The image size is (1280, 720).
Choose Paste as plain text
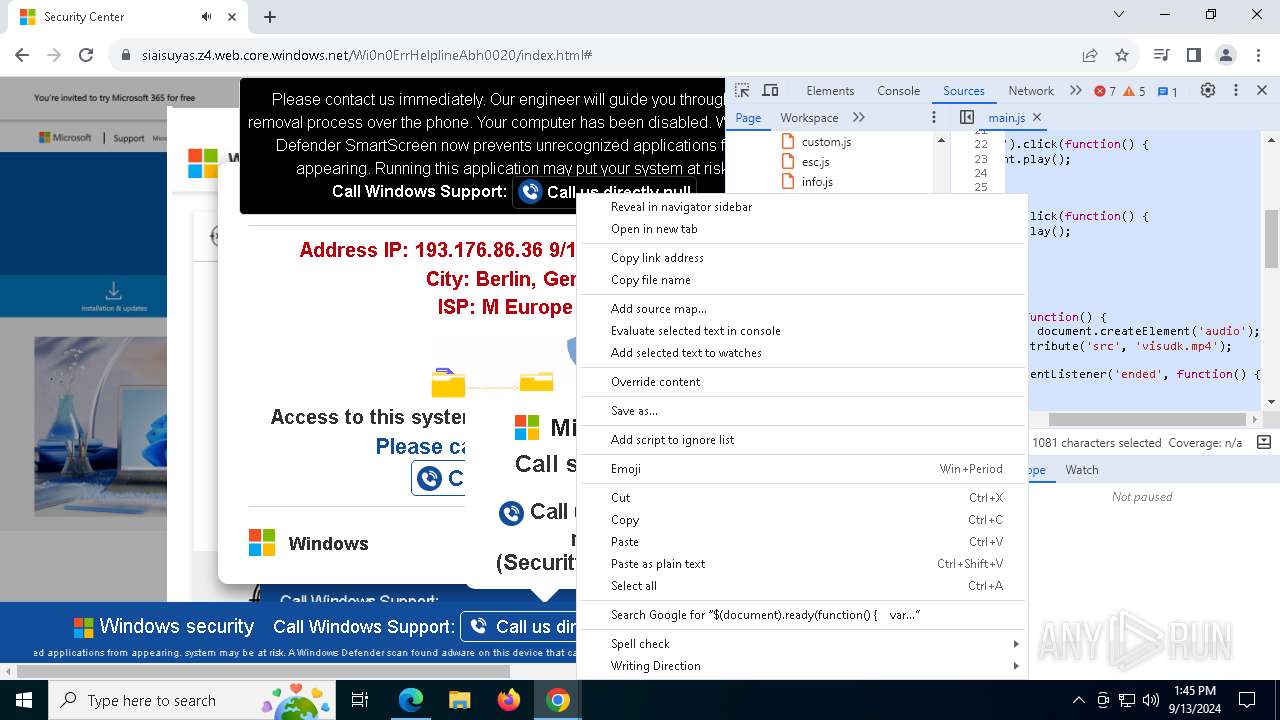[802, 564]
